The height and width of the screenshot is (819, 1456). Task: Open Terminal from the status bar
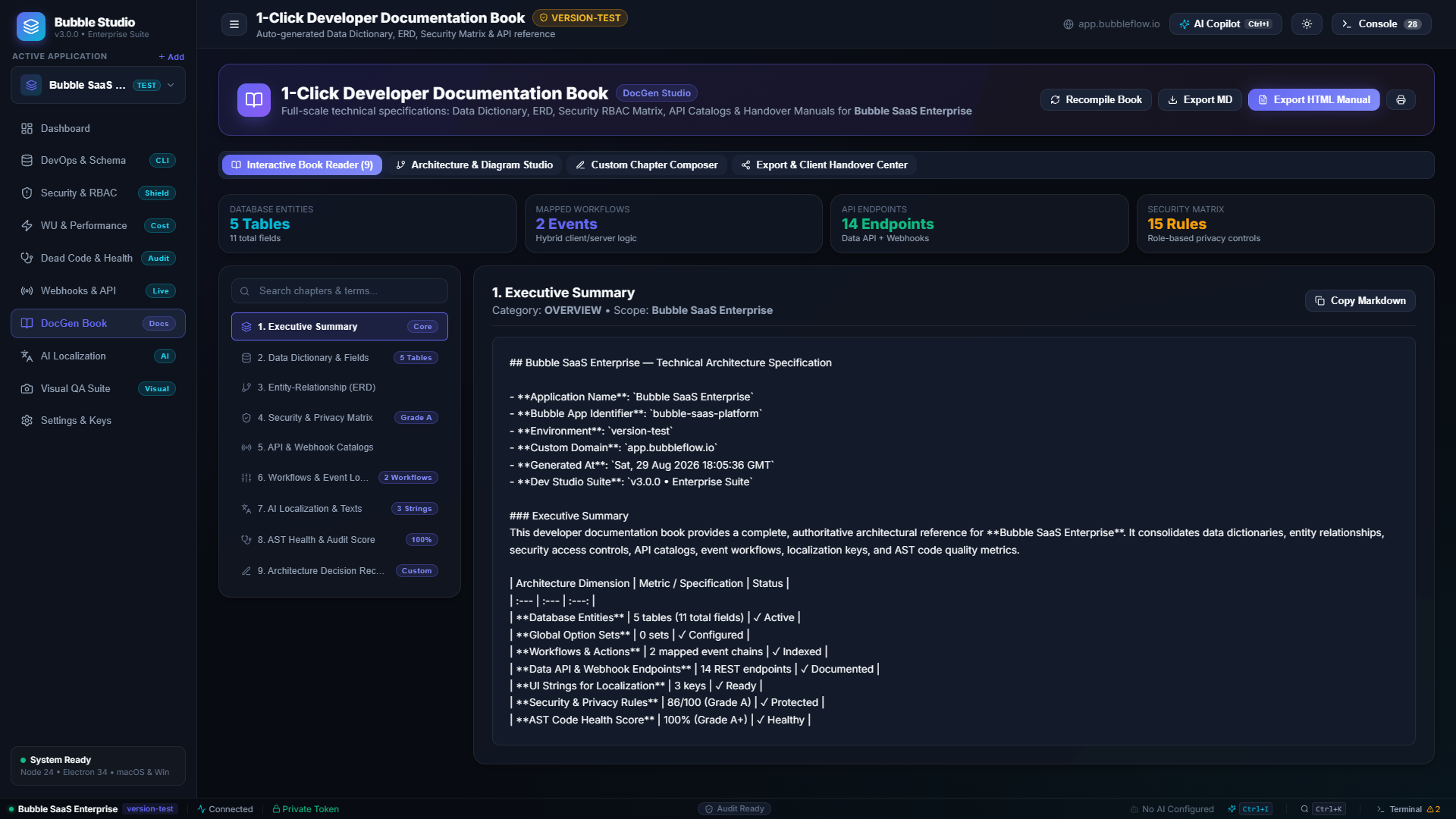point(1408,809)
